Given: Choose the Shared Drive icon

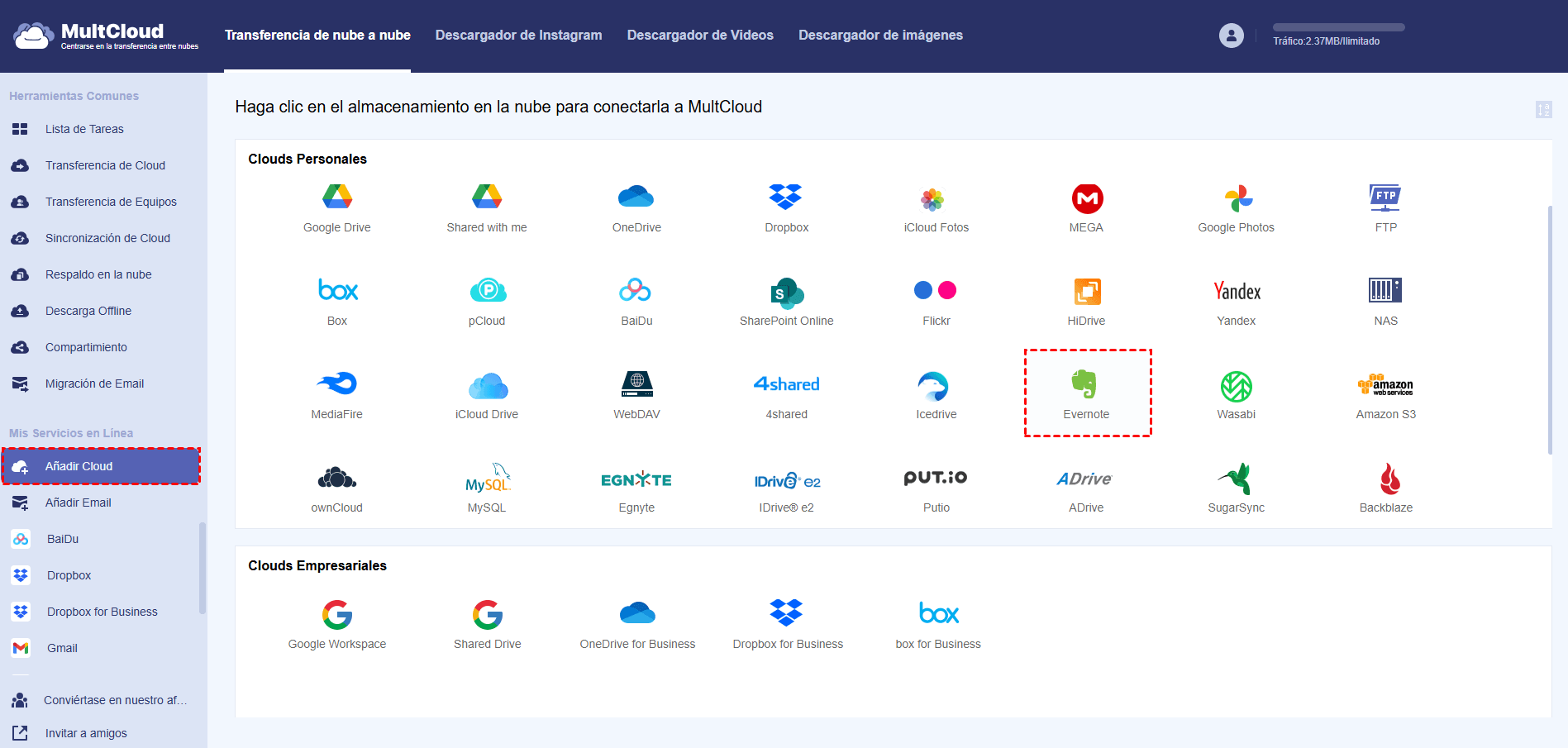Looking at the screenshot, I should point(488,615).
